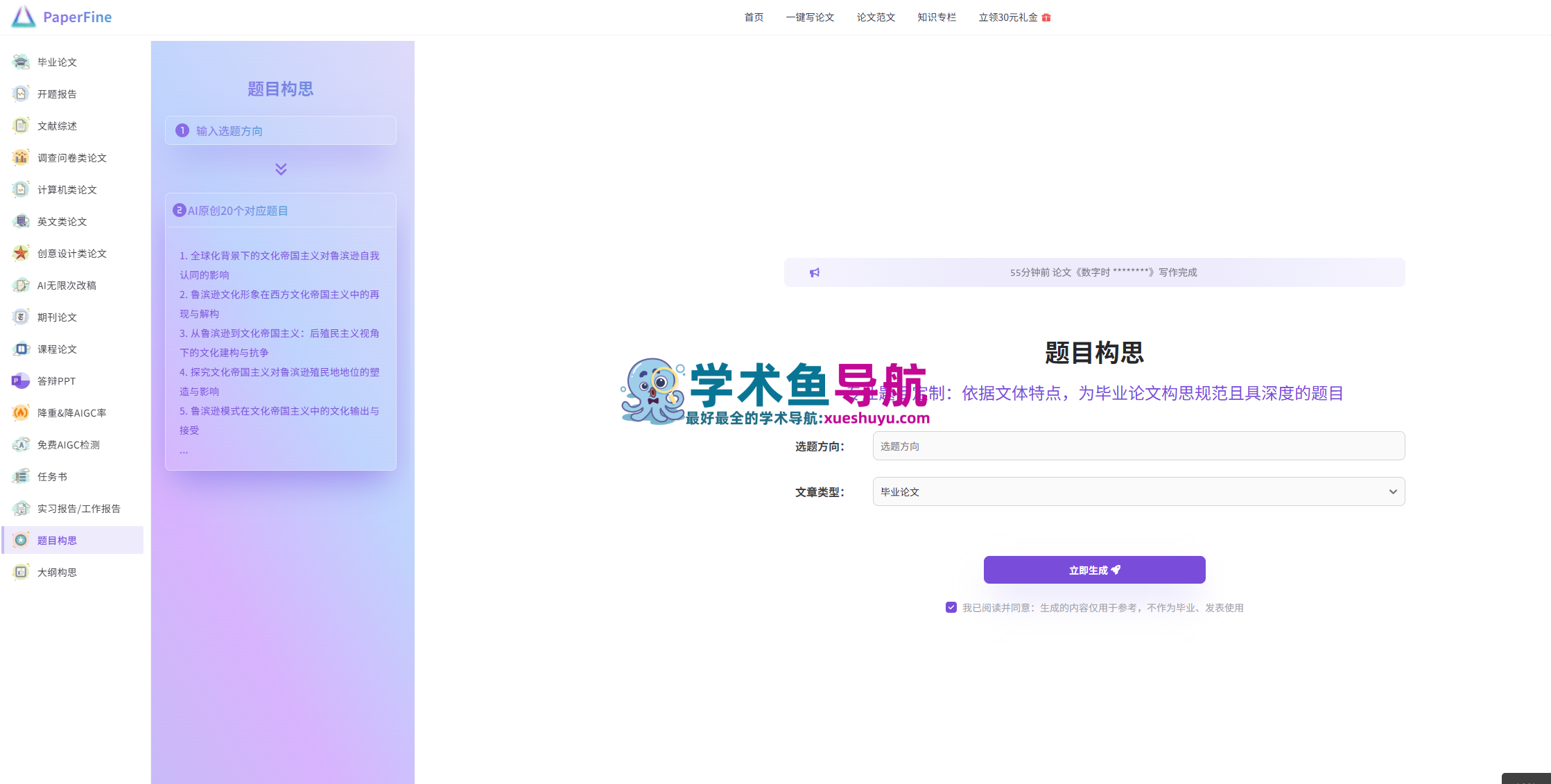
Task: Click the 立领30元礼金 link
Action: 1007,17
